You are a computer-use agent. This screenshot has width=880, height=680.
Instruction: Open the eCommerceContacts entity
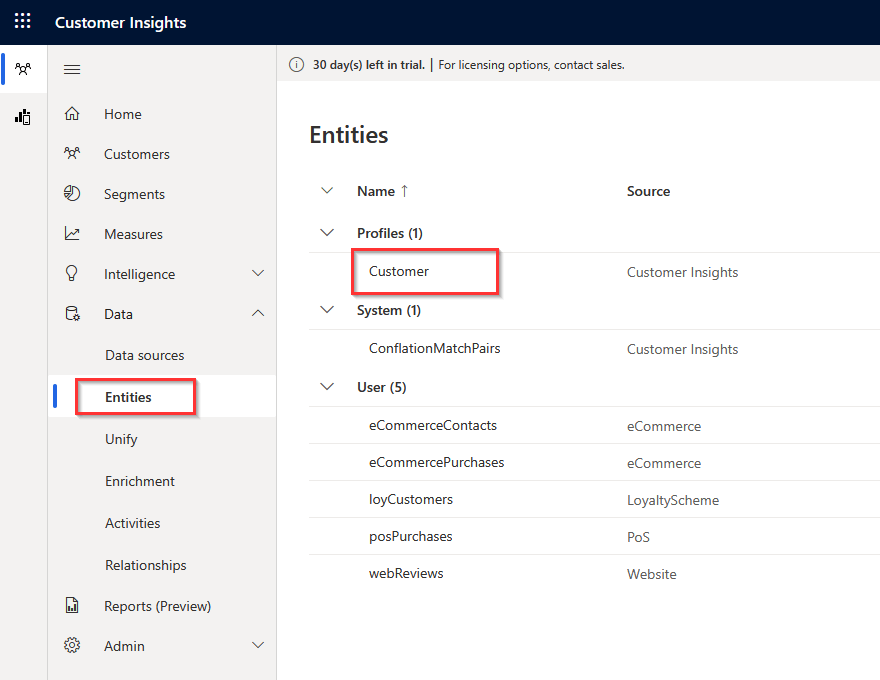[432, 425]
